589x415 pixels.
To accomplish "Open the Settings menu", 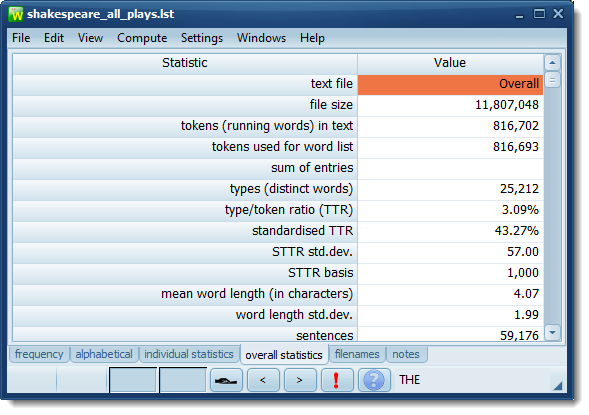I will 202,38.
